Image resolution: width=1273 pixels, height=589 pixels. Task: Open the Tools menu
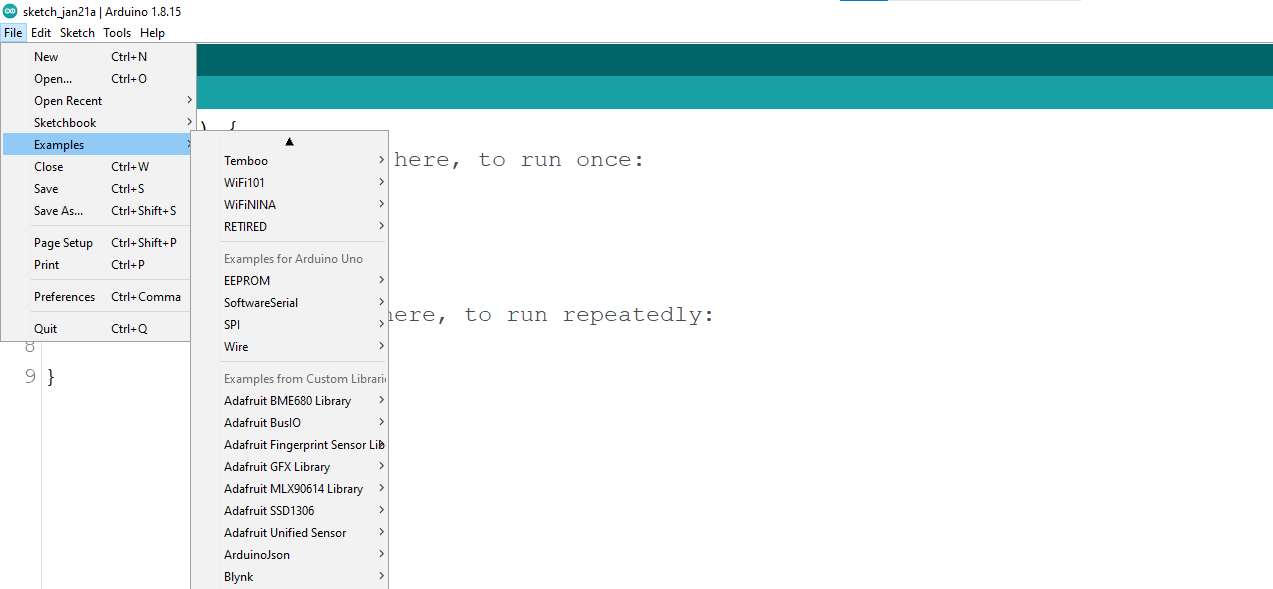tap(117, 33)
